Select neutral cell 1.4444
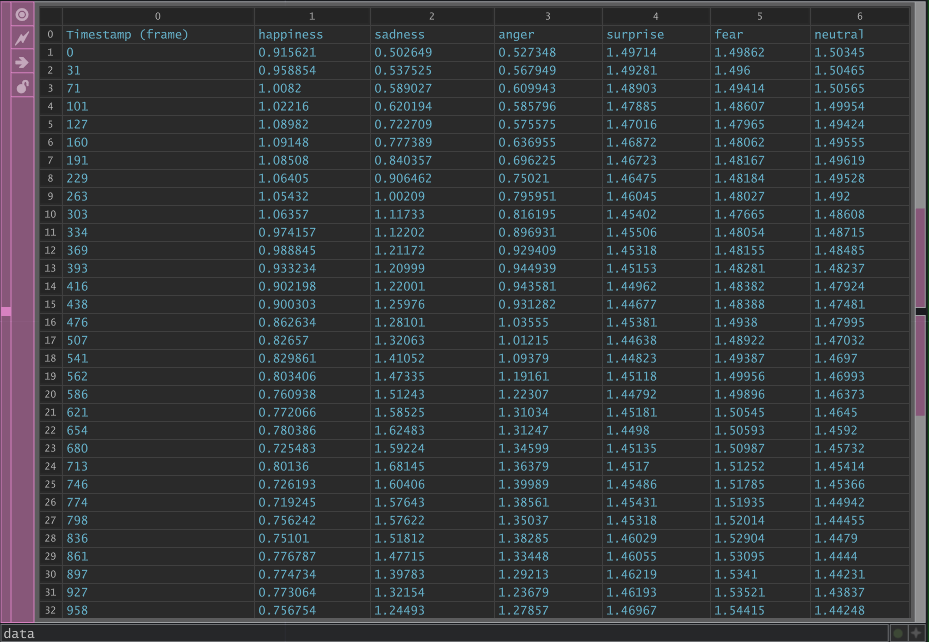Screen dimensions: 929x642 (860, 556)
